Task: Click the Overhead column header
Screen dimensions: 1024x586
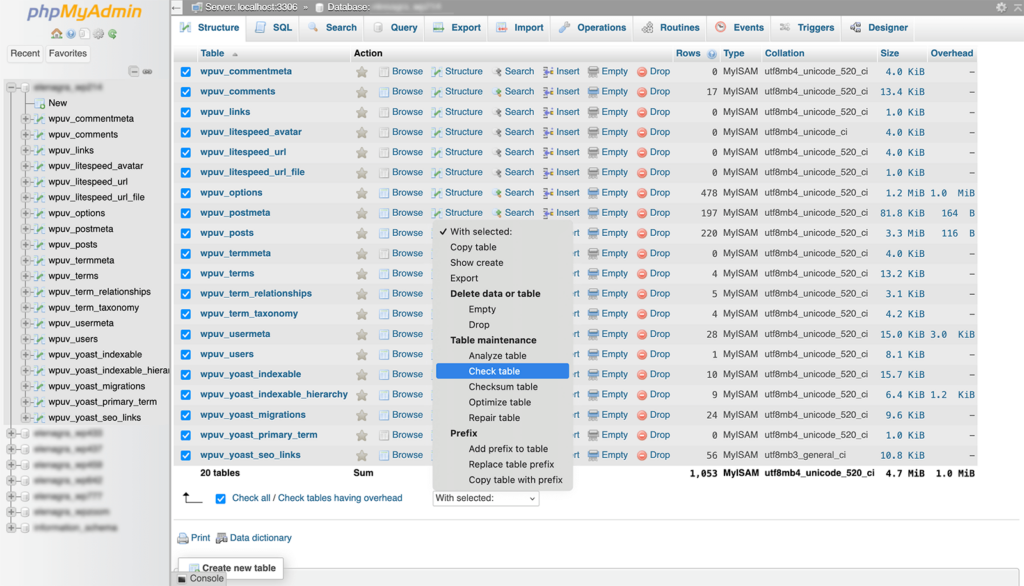Action: (x=952, y=54)
